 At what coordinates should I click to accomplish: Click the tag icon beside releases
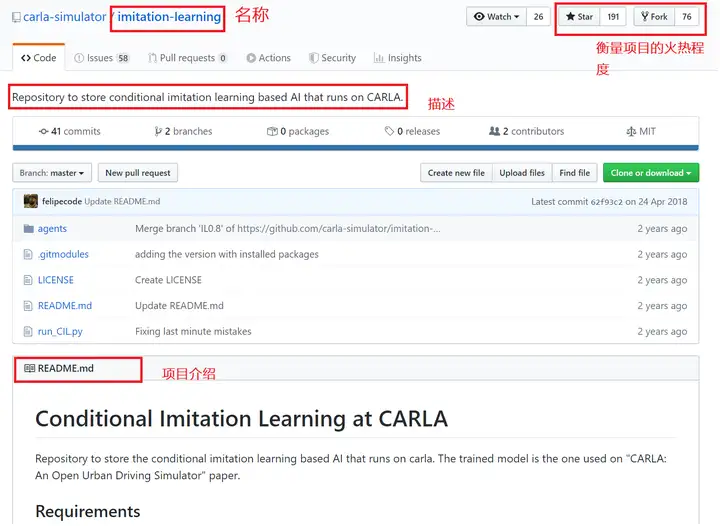point(389,131)
